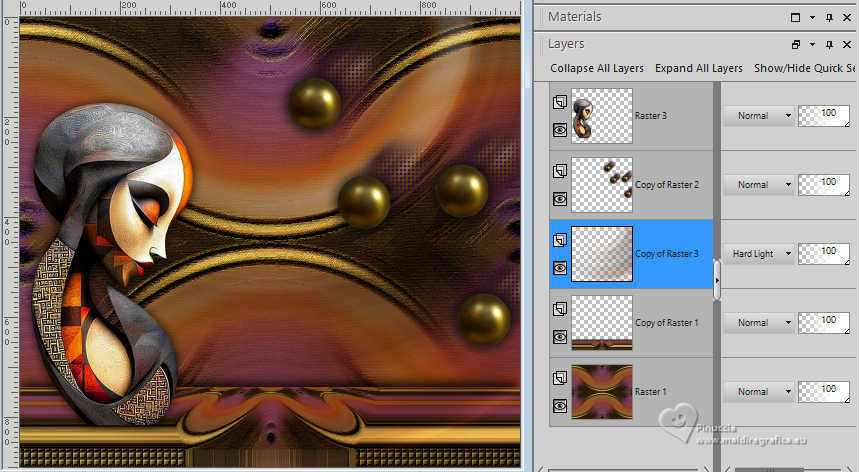This screenshot has width=859, height=472.
Task: Click the Copy of Raster 3 layer name
Action: tap(667, 254)
